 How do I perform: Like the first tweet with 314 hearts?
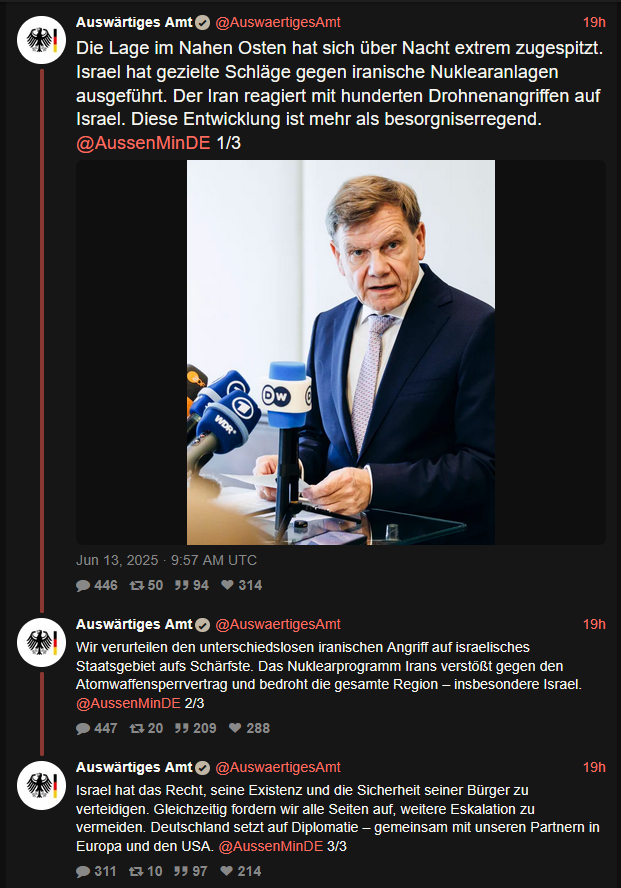[227, 585]
